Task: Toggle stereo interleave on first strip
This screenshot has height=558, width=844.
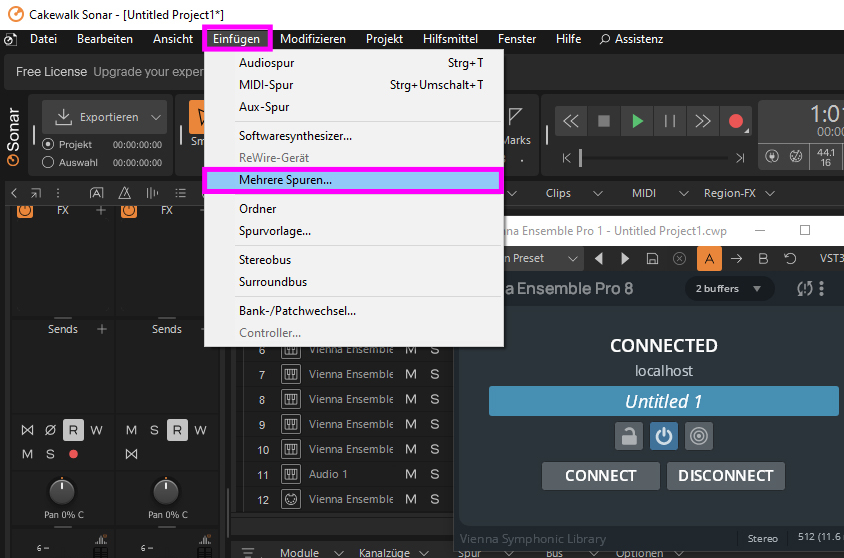Action: [x=27, y=430]
